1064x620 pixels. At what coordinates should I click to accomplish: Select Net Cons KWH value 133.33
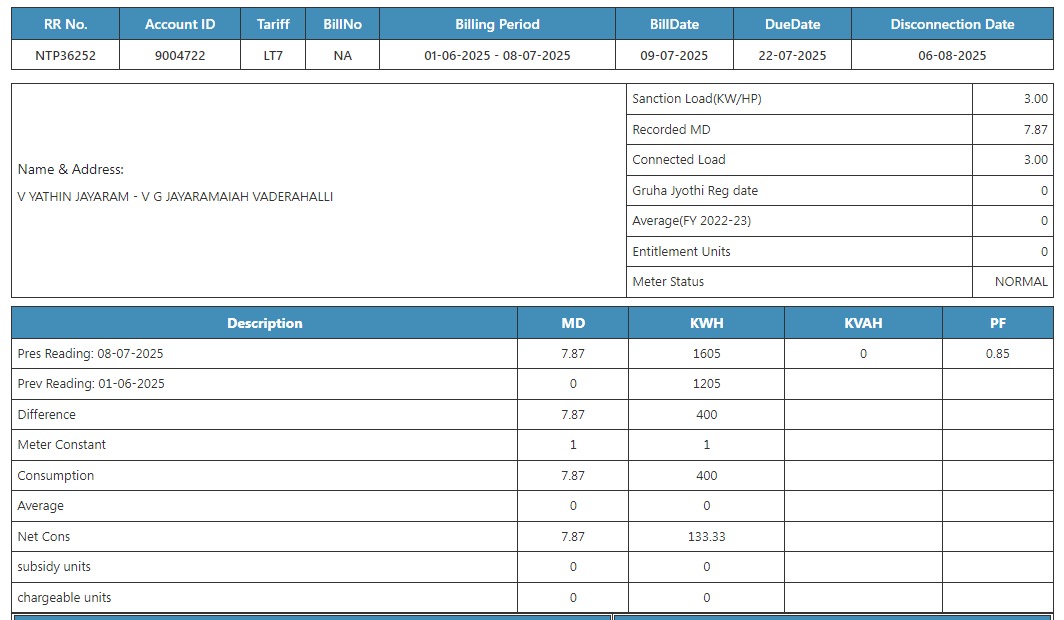coord(706,537)
